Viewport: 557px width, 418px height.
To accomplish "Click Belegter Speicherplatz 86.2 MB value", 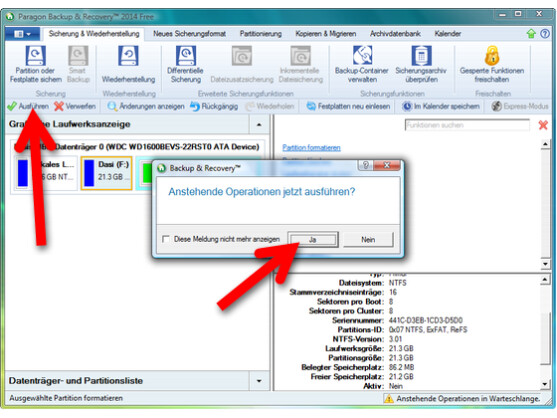I will (x=401, y=367).
